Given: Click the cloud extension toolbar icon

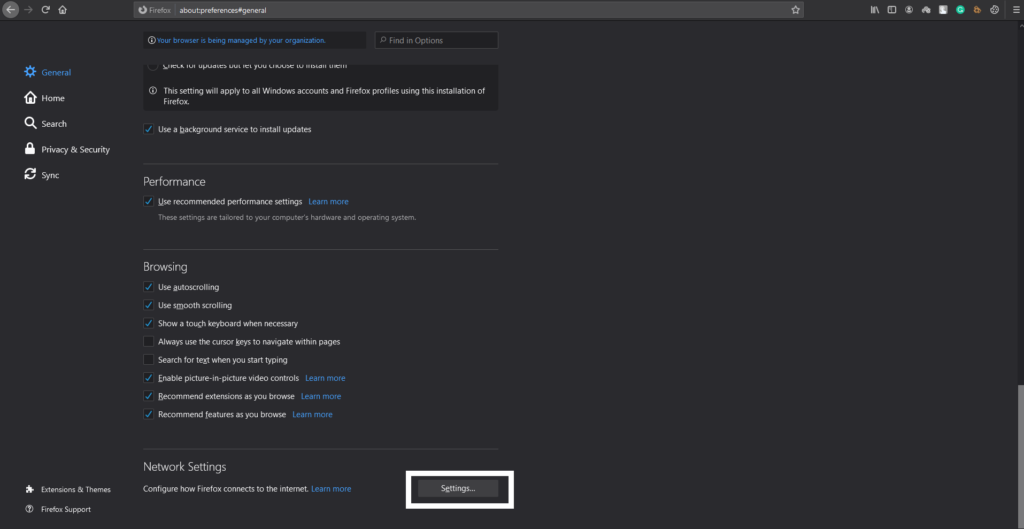Looking at the screenshot, I should [x=925, y=10].
